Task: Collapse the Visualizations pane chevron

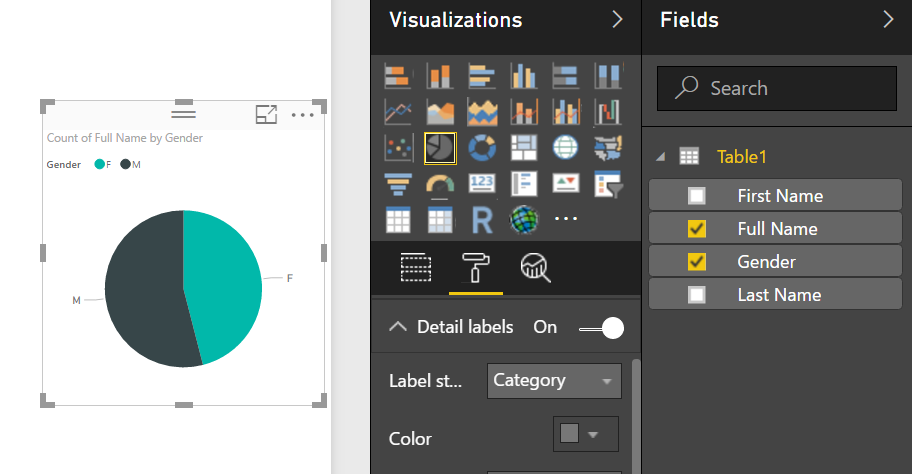Action: (x=617, y=20)
